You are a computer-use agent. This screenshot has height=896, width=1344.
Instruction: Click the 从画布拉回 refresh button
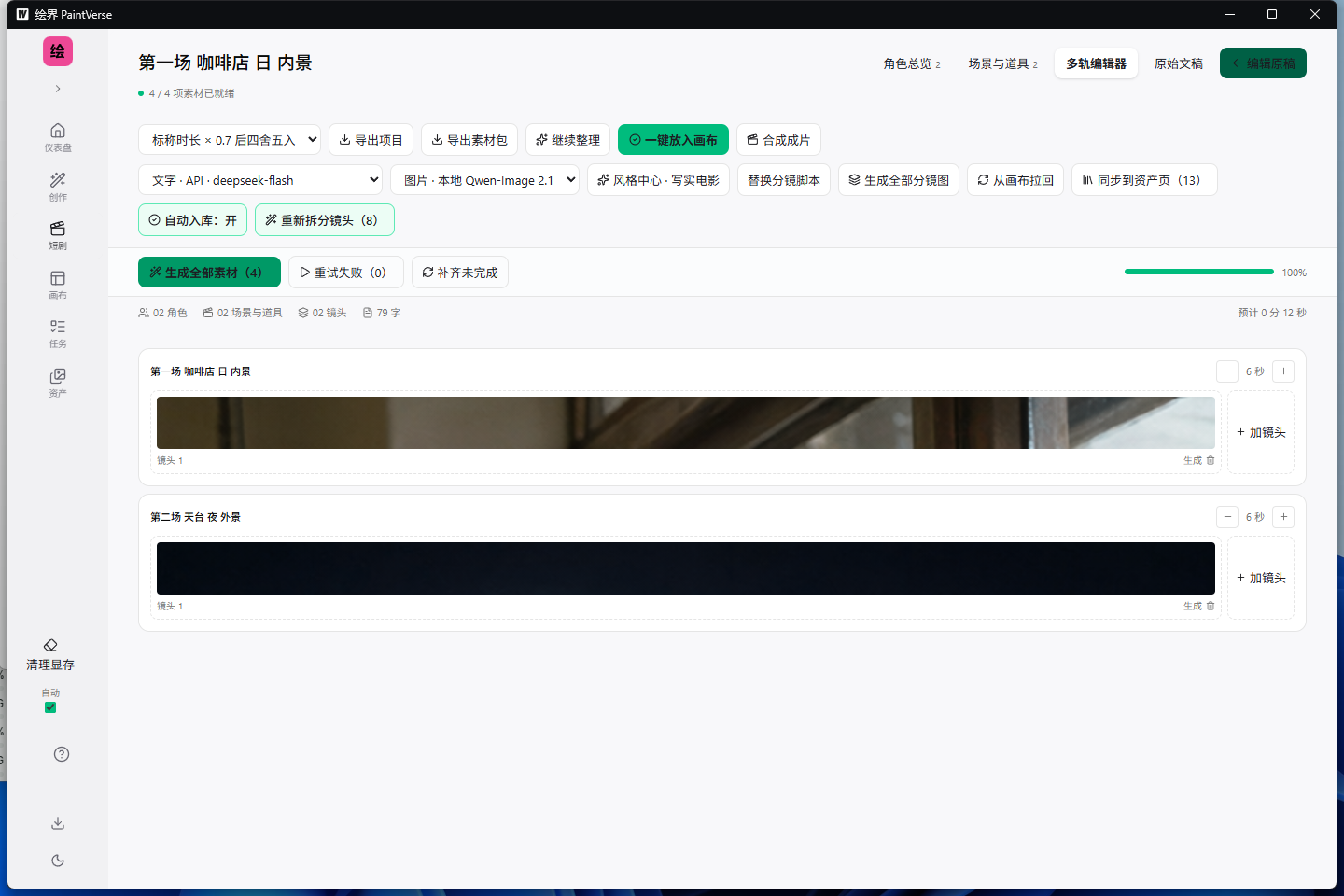coord(1015,180)
